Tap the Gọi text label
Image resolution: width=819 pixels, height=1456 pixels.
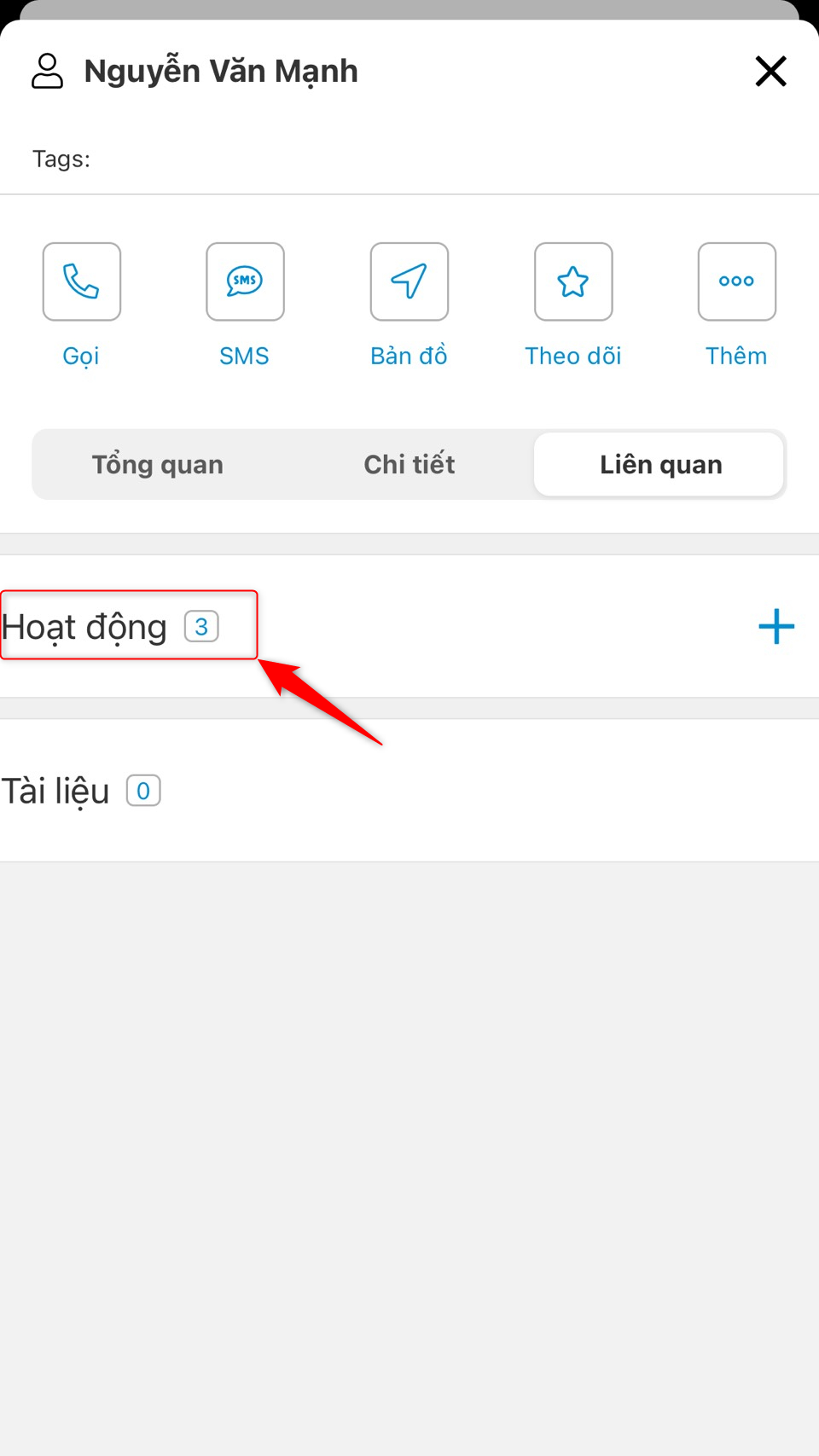point(81,356)
